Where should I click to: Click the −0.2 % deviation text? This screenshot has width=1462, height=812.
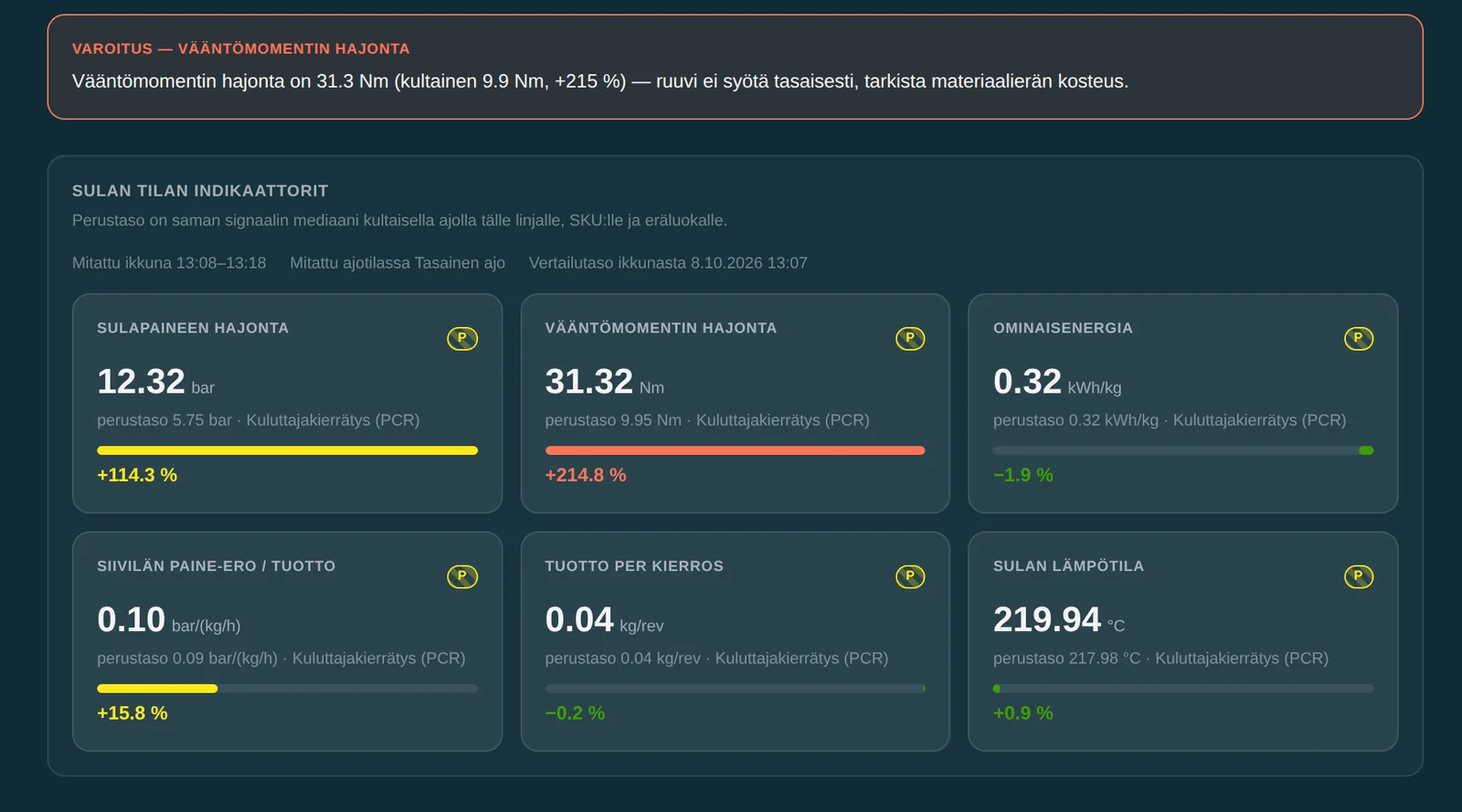575,713
